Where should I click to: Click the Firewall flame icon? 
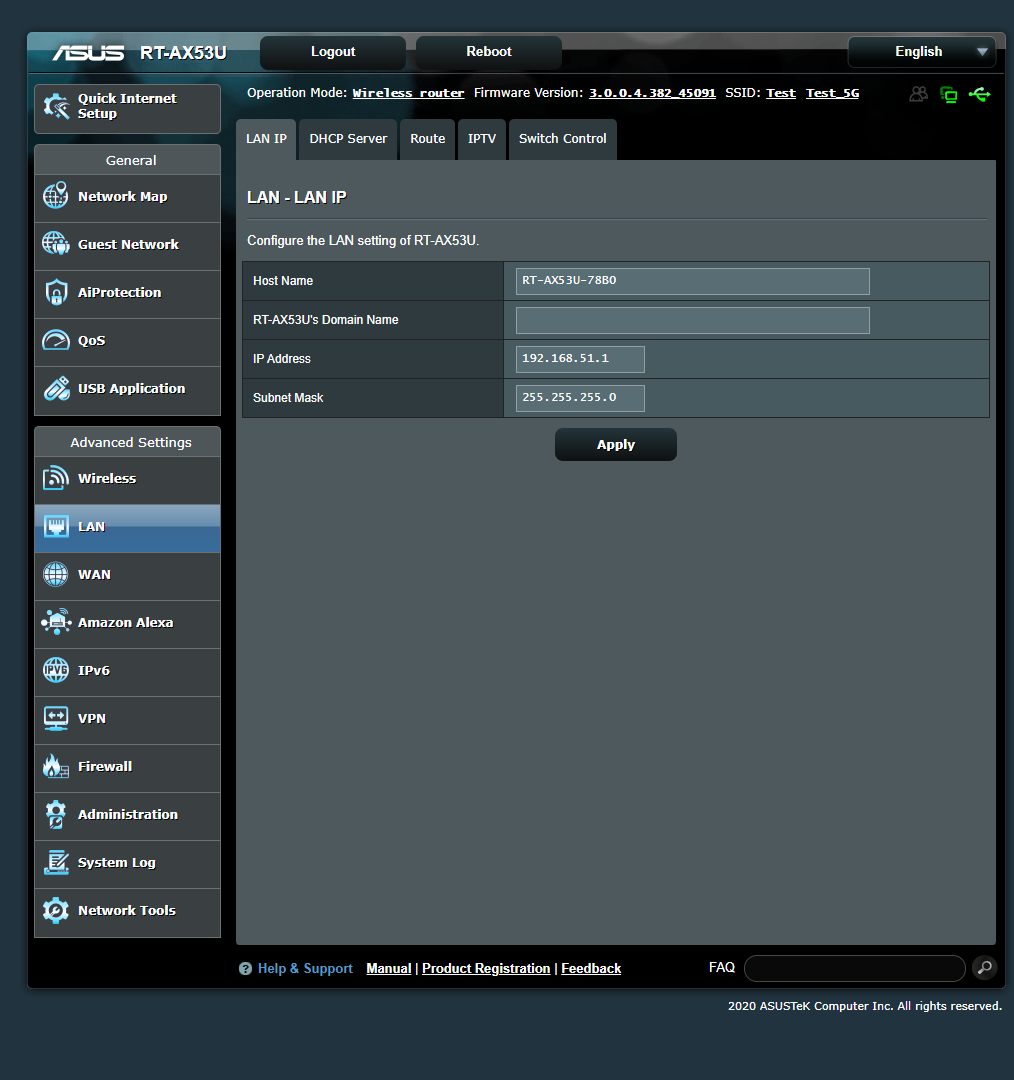[56, 766]
